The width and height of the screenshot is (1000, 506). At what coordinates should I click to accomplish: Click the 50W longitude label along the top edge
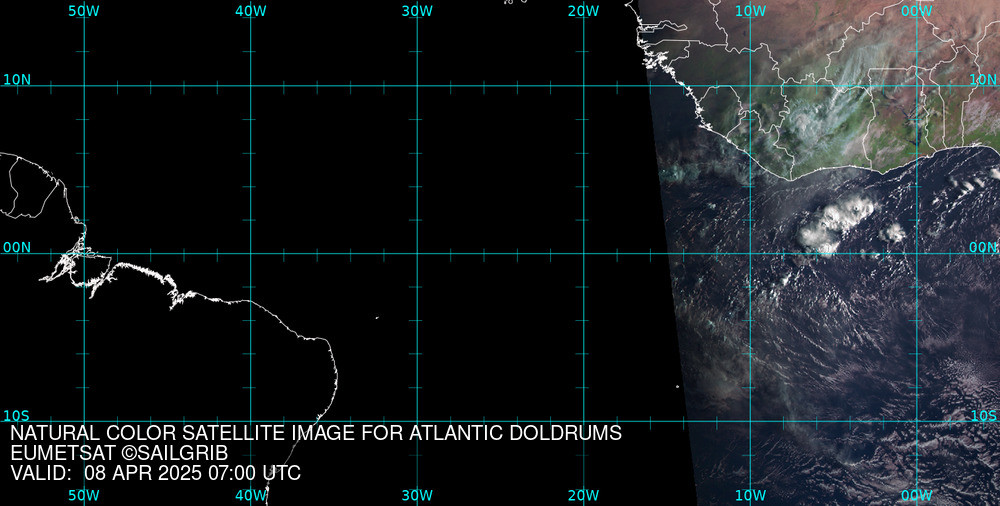tap(84, 11)
